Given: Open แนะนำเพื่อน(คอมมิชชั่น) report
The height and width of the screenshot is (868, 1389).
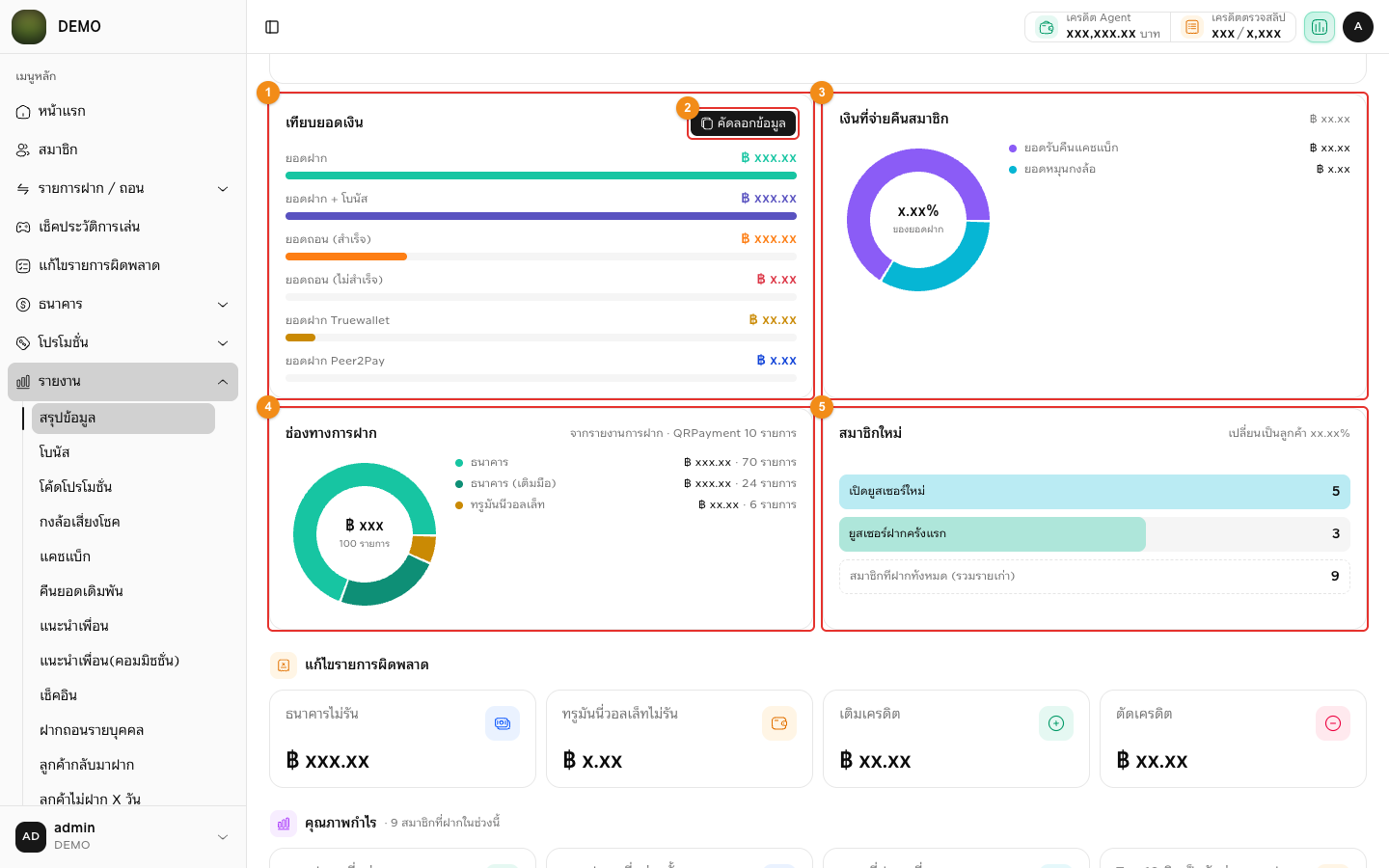Looking at the screenshot, I should coord(123,662).
